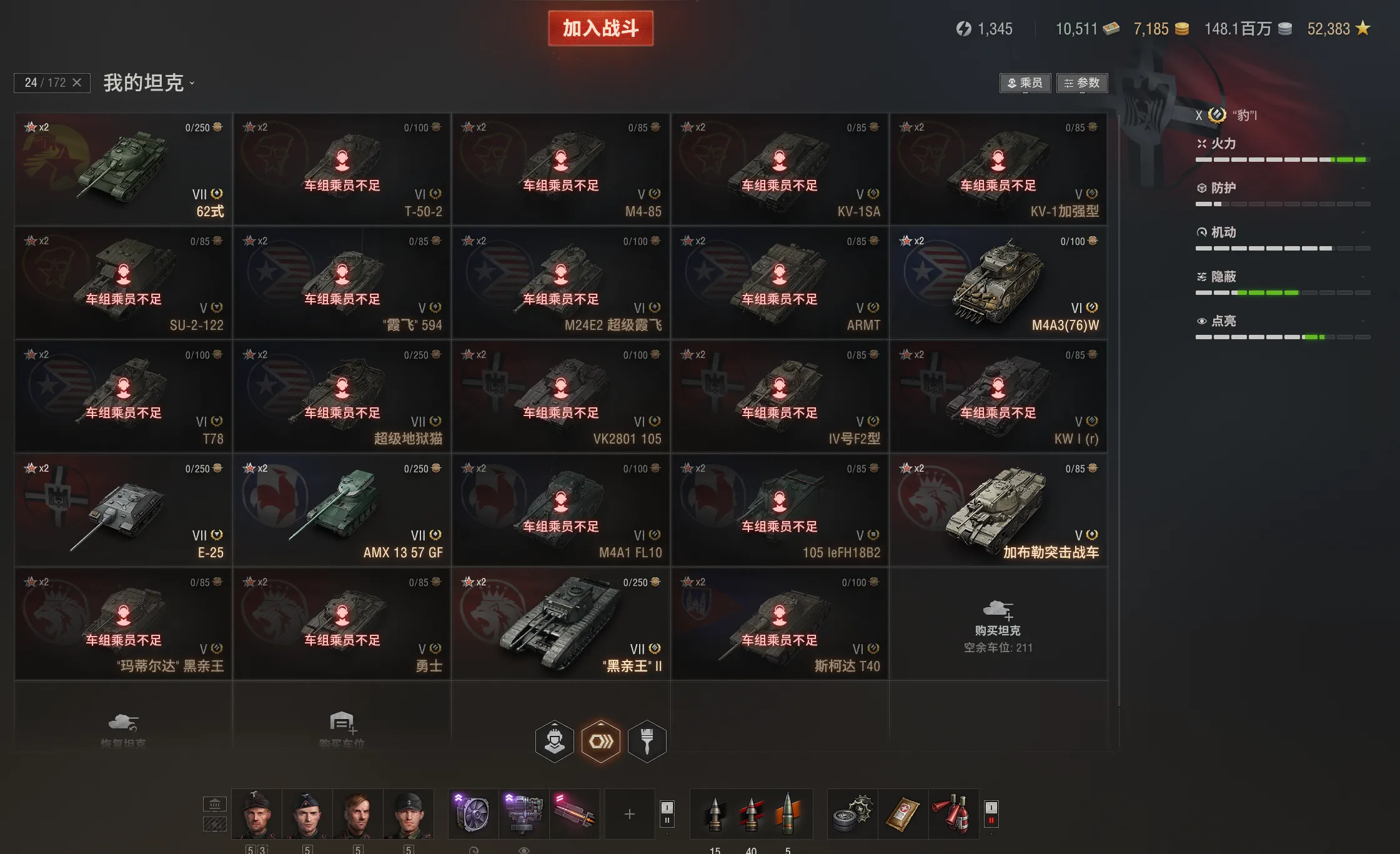1400x854 pixels.
Task: Open the ventilation fan equipment slot
Action: pos(473,813)
